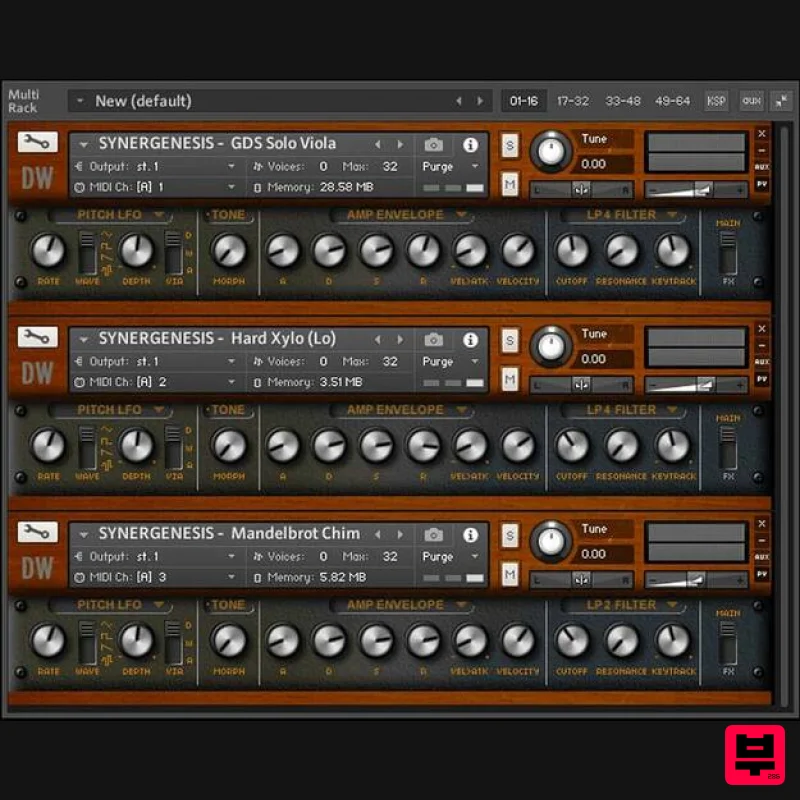This screenshot has width=800, height=800.
Task: Go to previous multi in Multi Rack header
Action: click(x=459, y=101)
